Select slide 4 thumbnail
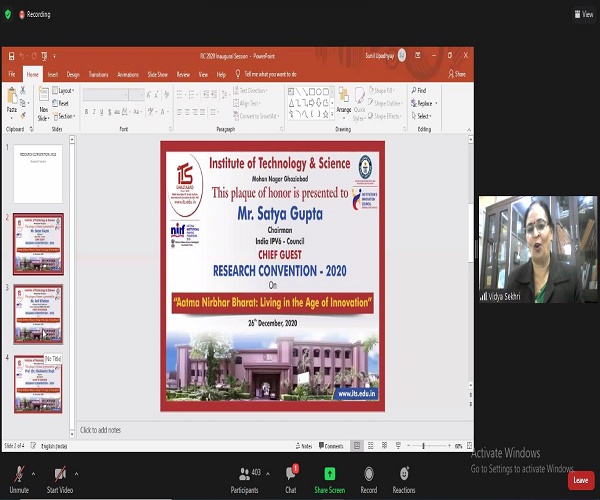This screenshot has width=600, height=500. coord(38,384)
